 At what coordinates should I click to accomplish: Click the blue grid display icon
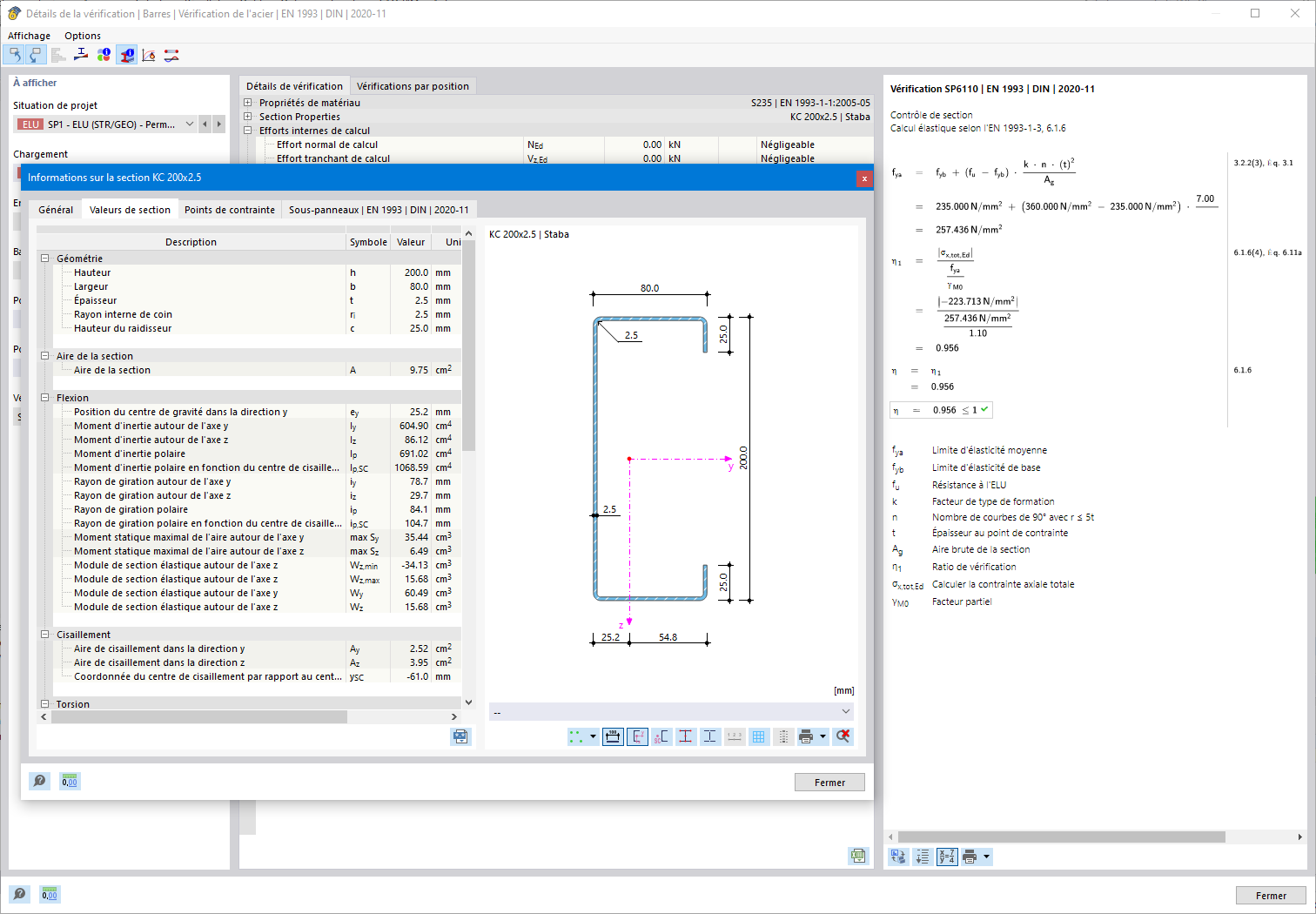pyautogui.click(x=759, y=736)
